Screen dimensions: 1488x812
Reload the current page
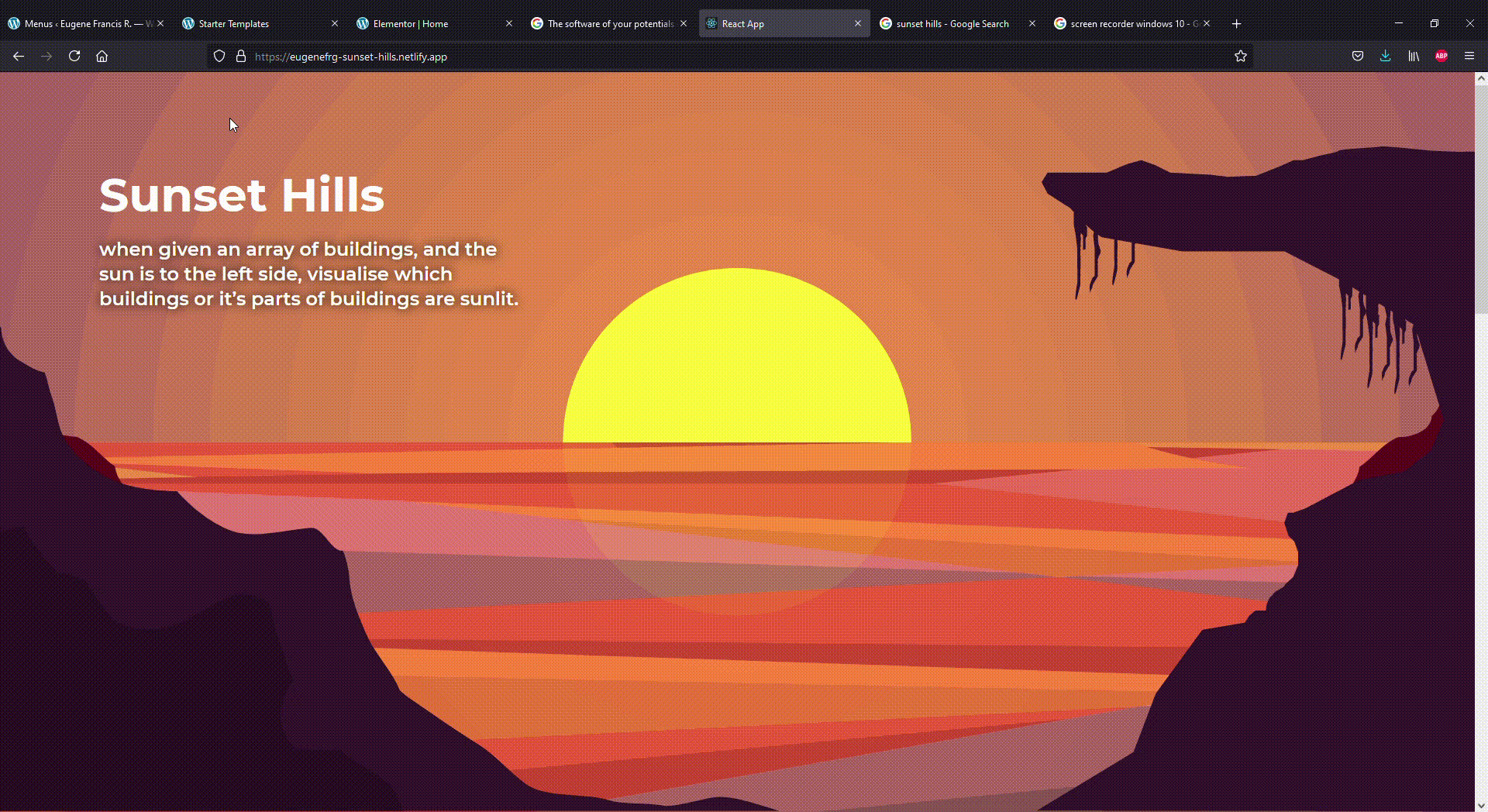[74, 56]
